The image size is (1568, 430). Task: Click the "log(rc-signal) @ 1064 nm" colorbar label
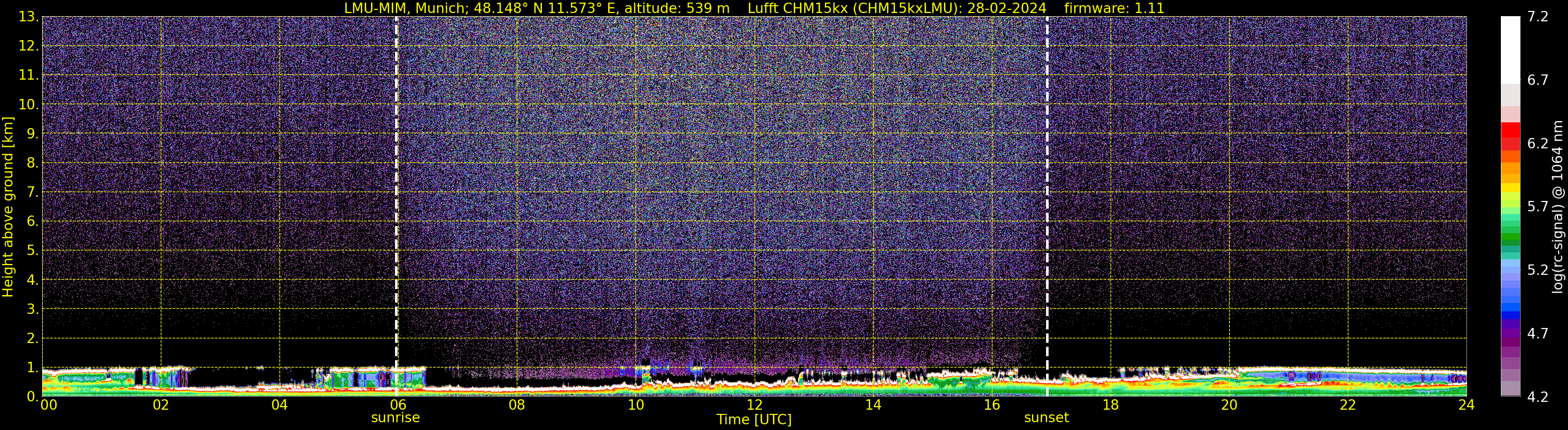(1557, 207)
